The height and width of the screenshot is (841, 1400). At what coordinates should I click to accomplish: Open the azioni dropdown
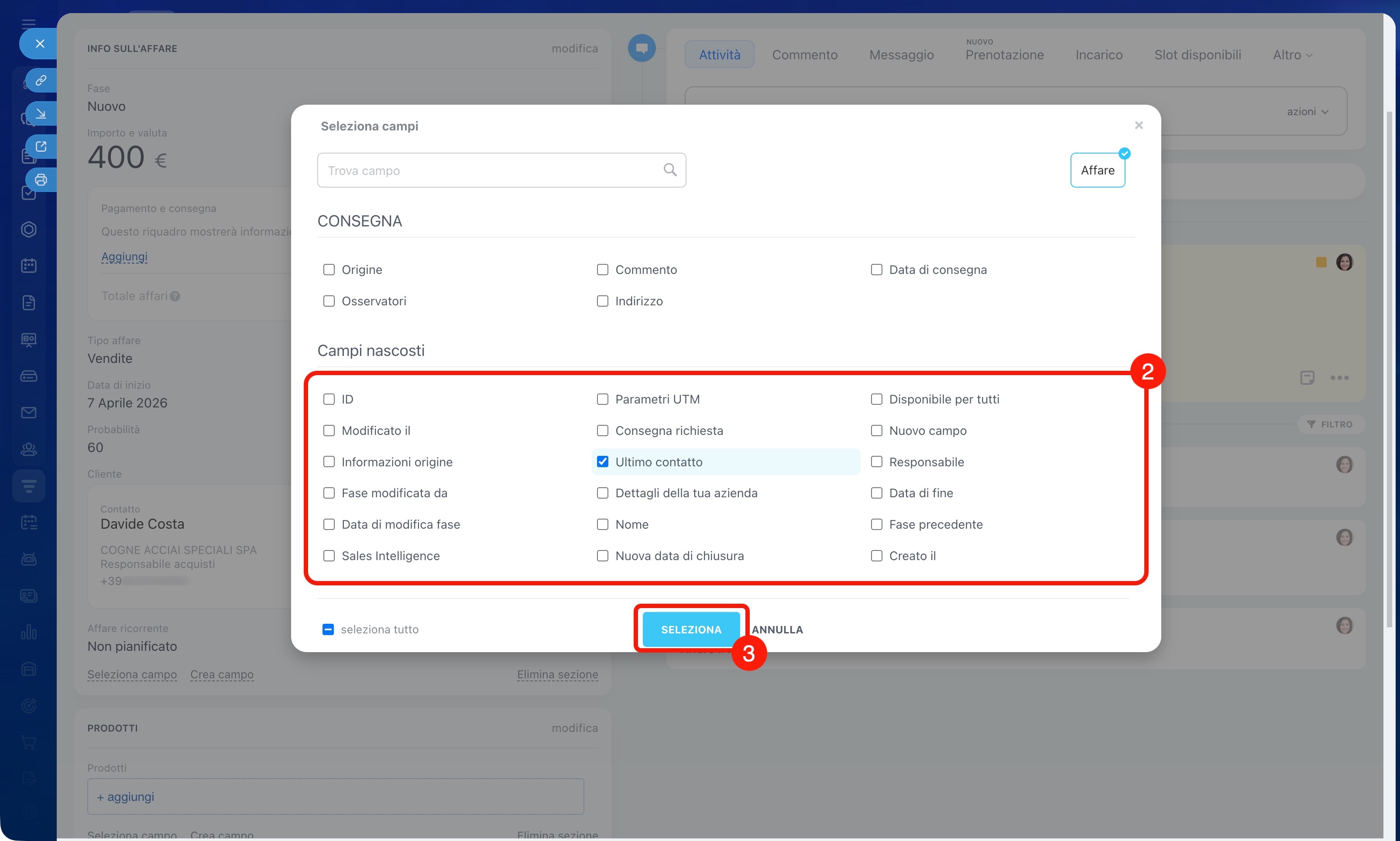[x=1307, y=112]
